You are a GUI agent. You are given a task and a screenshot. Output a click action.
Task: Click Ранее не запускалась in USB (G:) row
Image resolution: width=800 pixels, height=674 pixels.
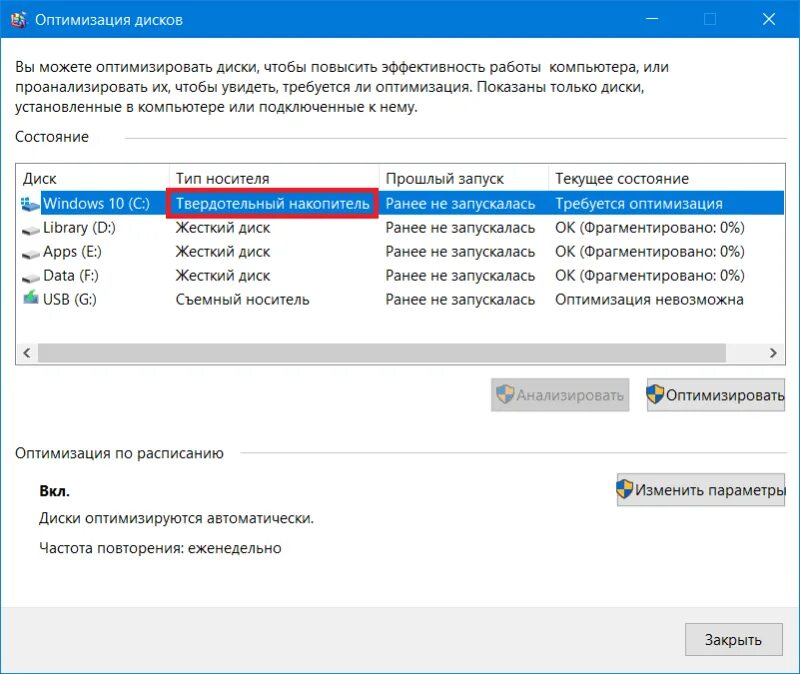460,299
